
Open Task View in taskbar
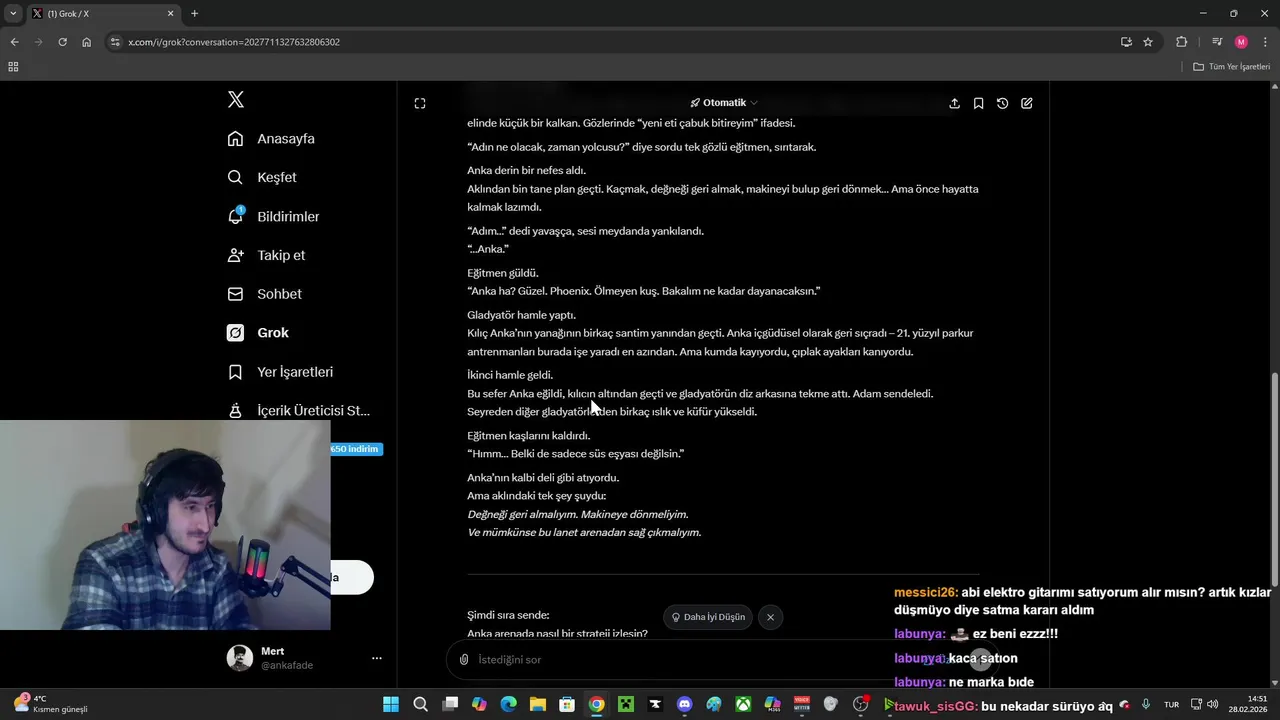click(450, 705)
